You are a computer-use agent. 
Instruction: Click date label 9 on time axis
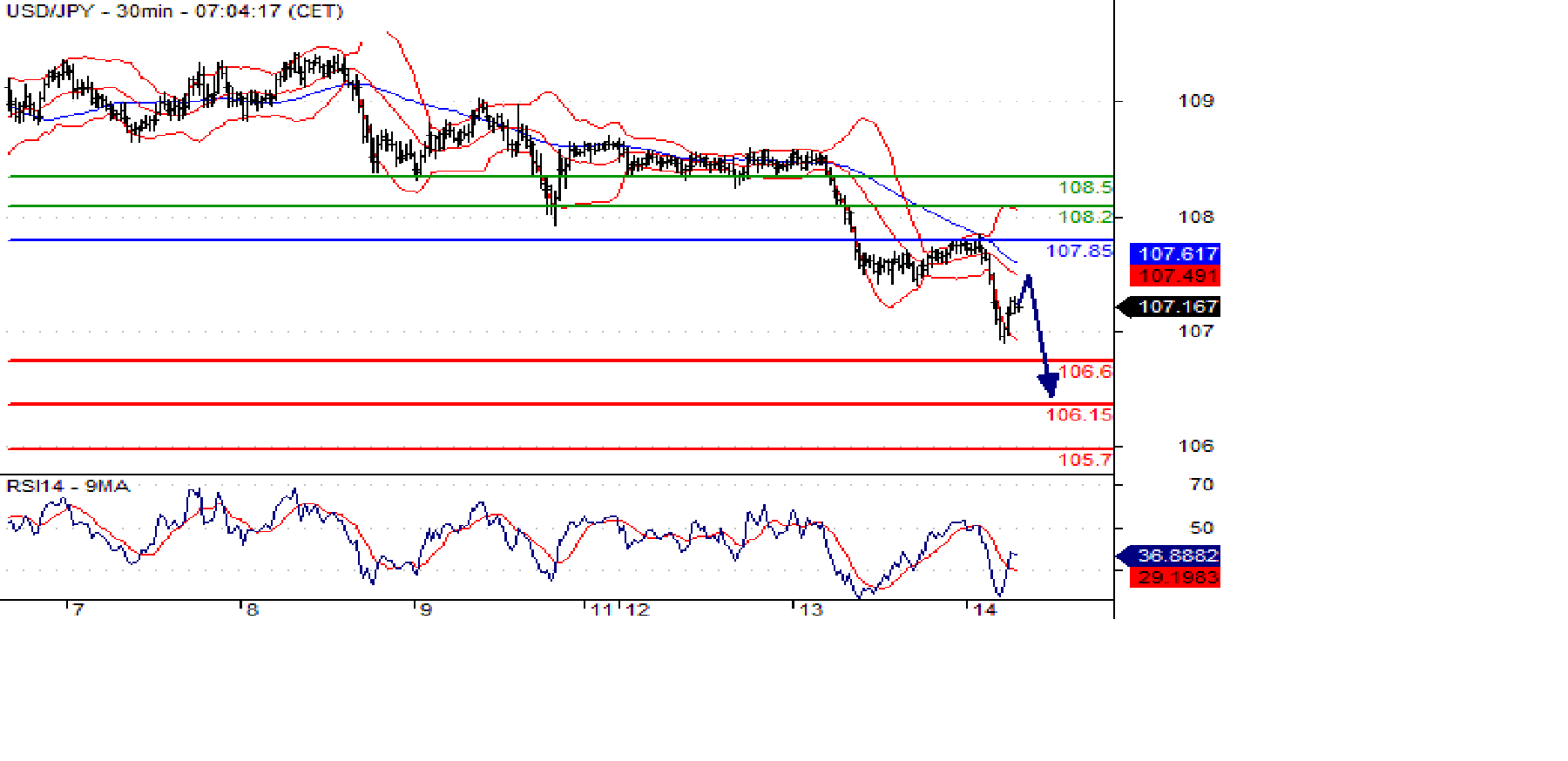tap(426, 609)
